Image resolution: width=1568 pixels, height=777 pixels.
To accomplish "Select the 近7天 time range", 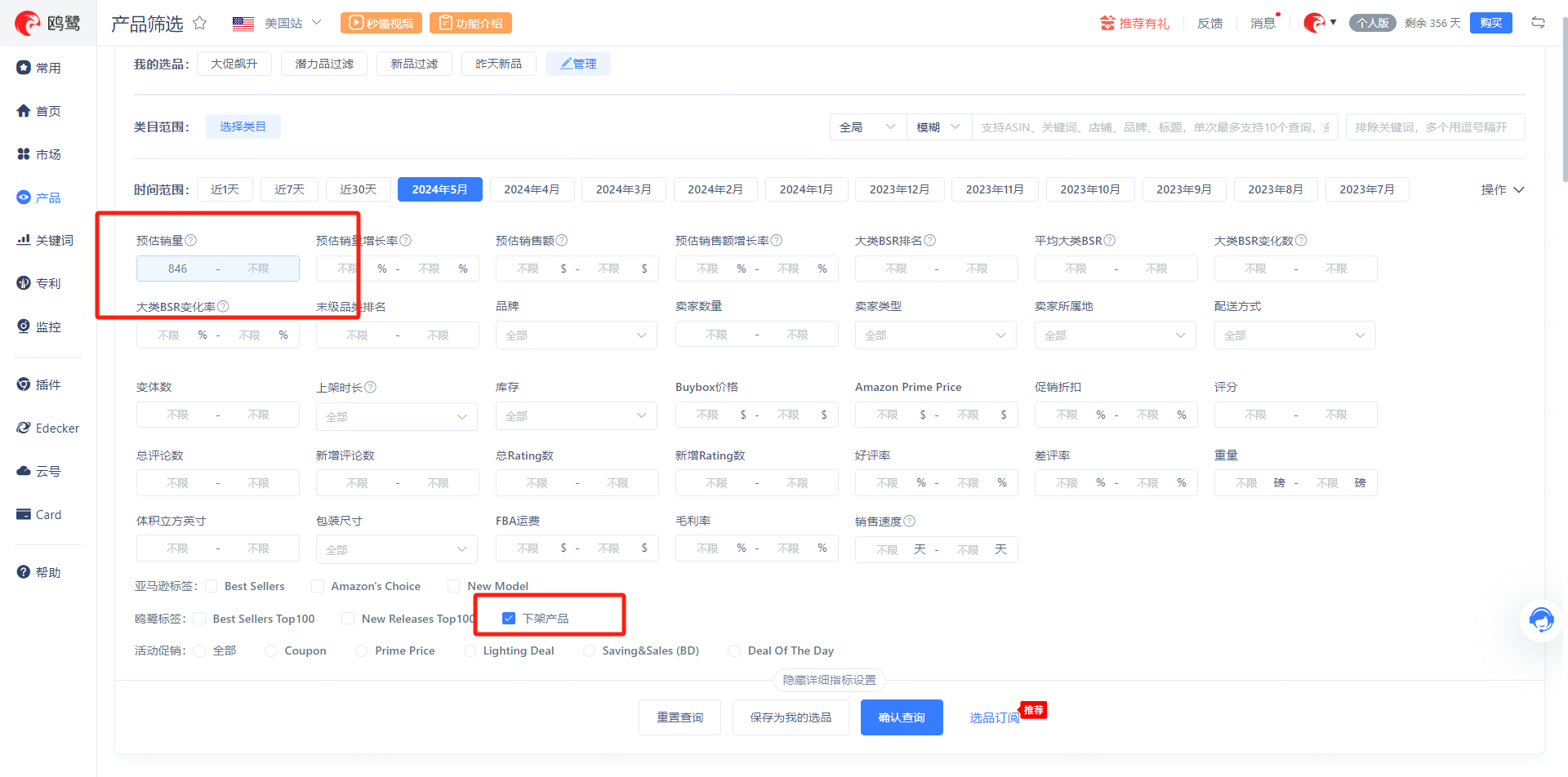I will click(289, 189).
